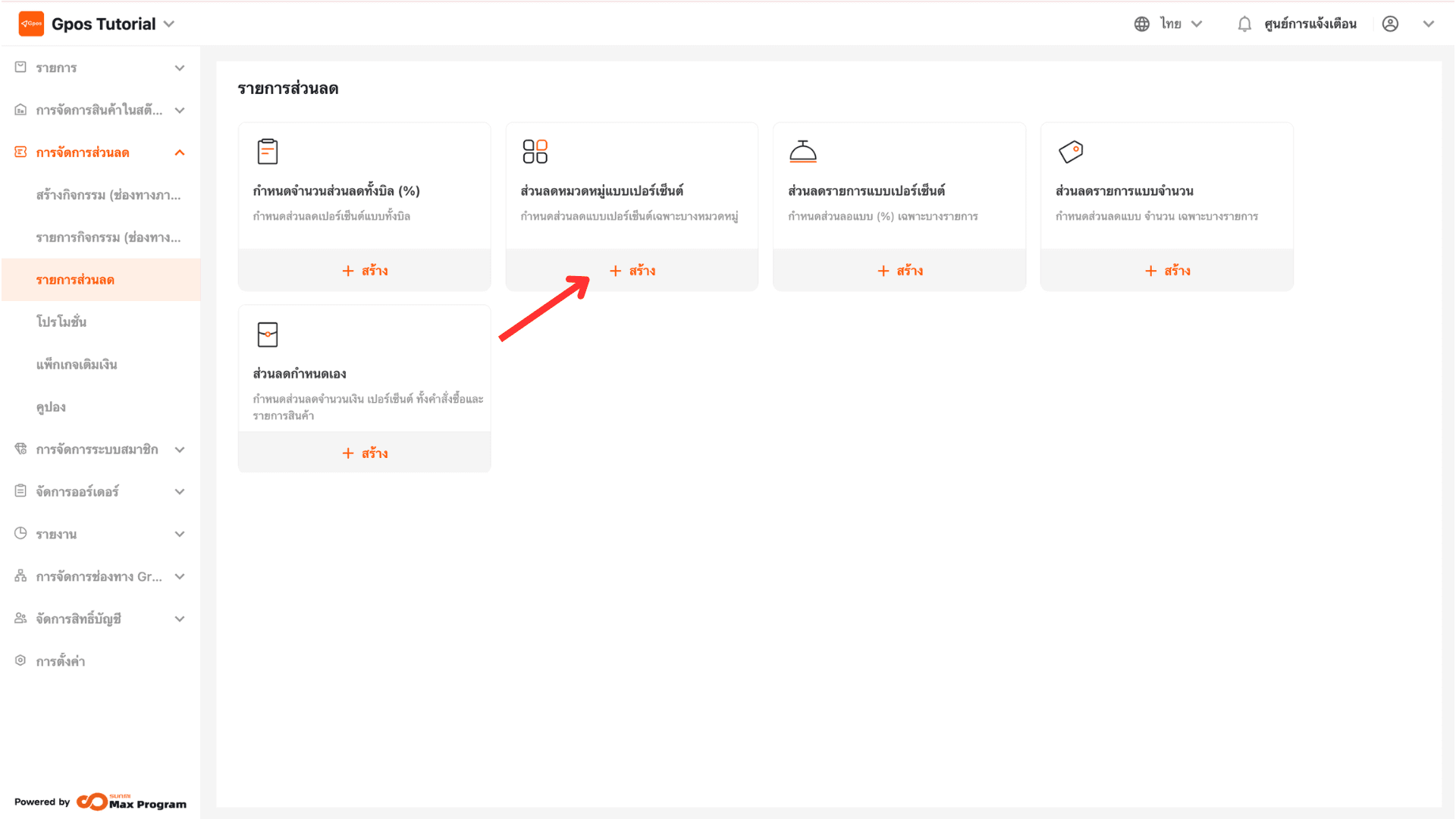
Task: Open the Gpos Tutorial store dropdown
Action: [112, 24]
